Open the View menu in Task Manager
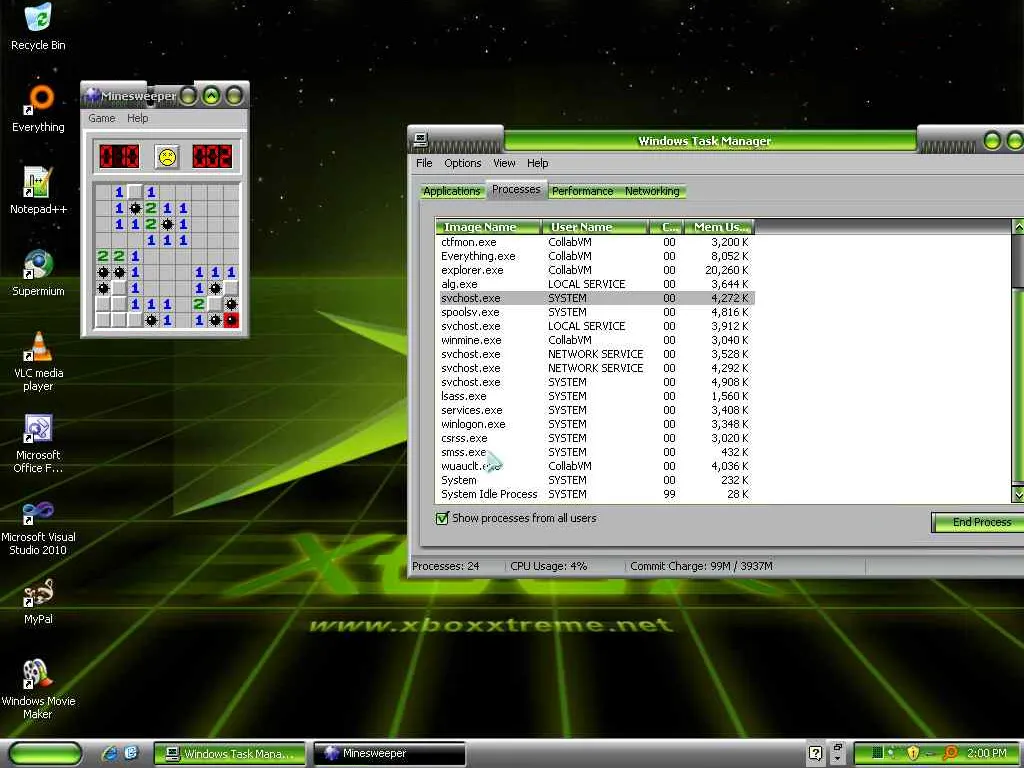Image resolution: width=1024 pixels, height=768 pixels. 504,163
